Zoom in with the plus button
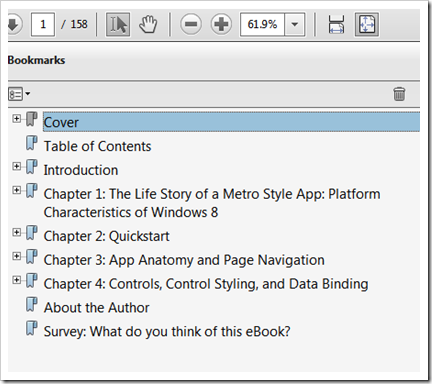432x384 pixels. pos(221,24)
